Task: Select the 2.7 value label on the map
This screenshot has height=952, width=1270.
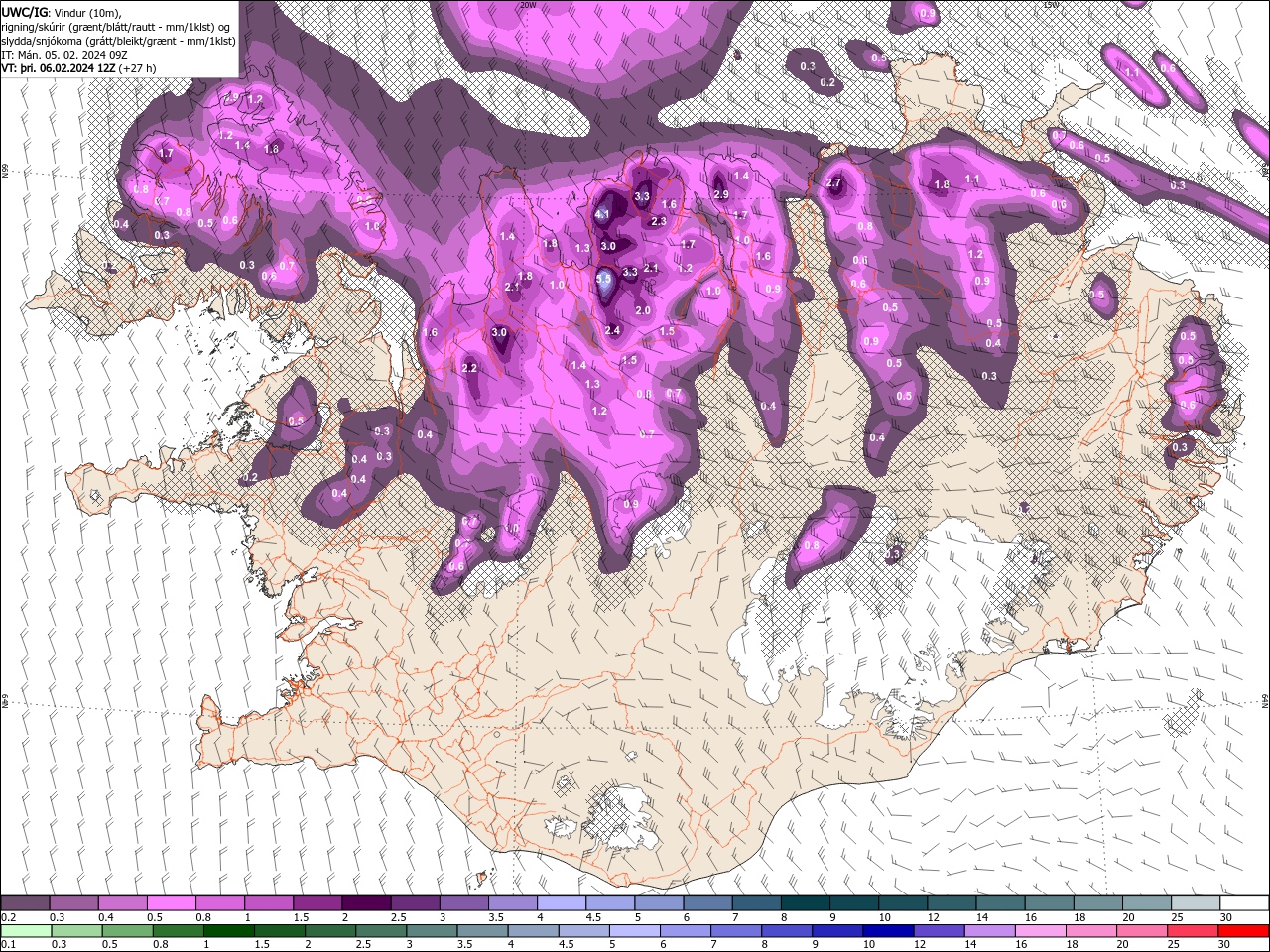Action: pyautogui.click(x=833, y=182)
